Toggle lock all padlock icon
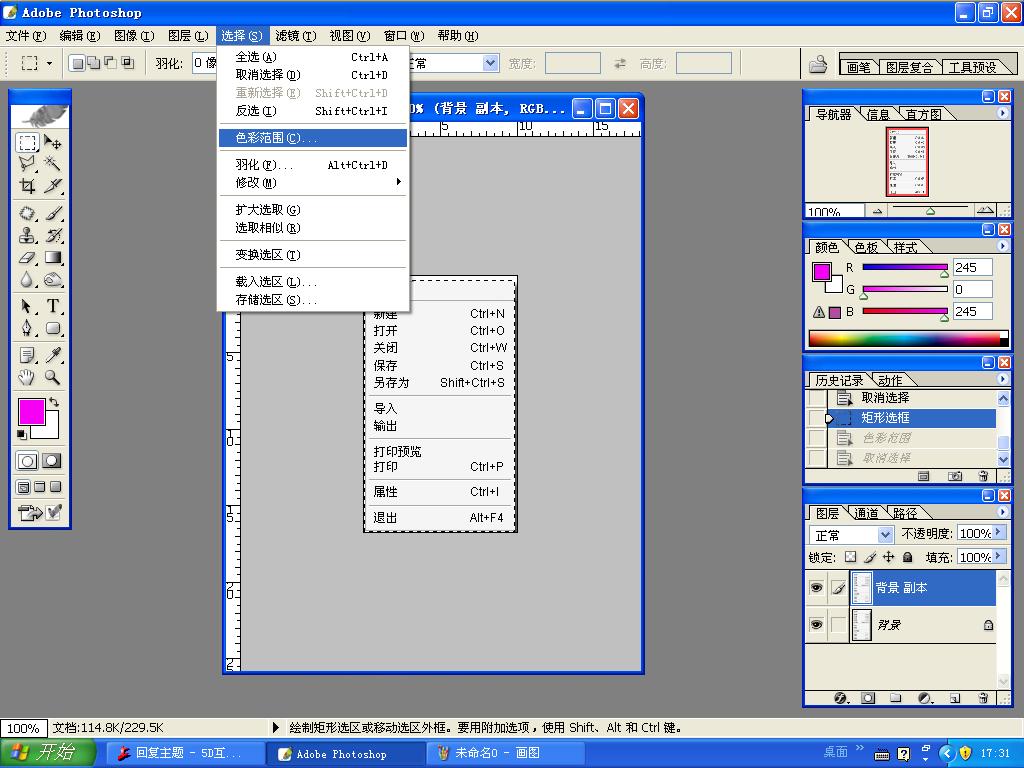The width and height of the screenshot is (1024, 768). click(x=907, y=557)
